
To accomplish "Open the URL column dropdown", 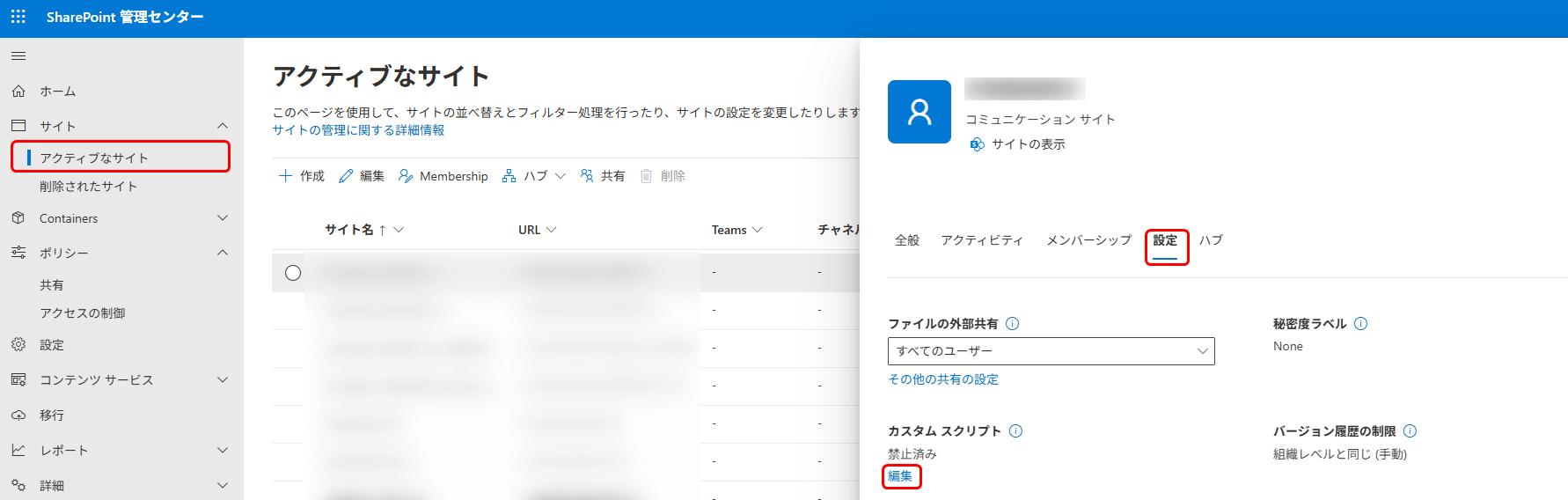I will (x=552, y=230).
